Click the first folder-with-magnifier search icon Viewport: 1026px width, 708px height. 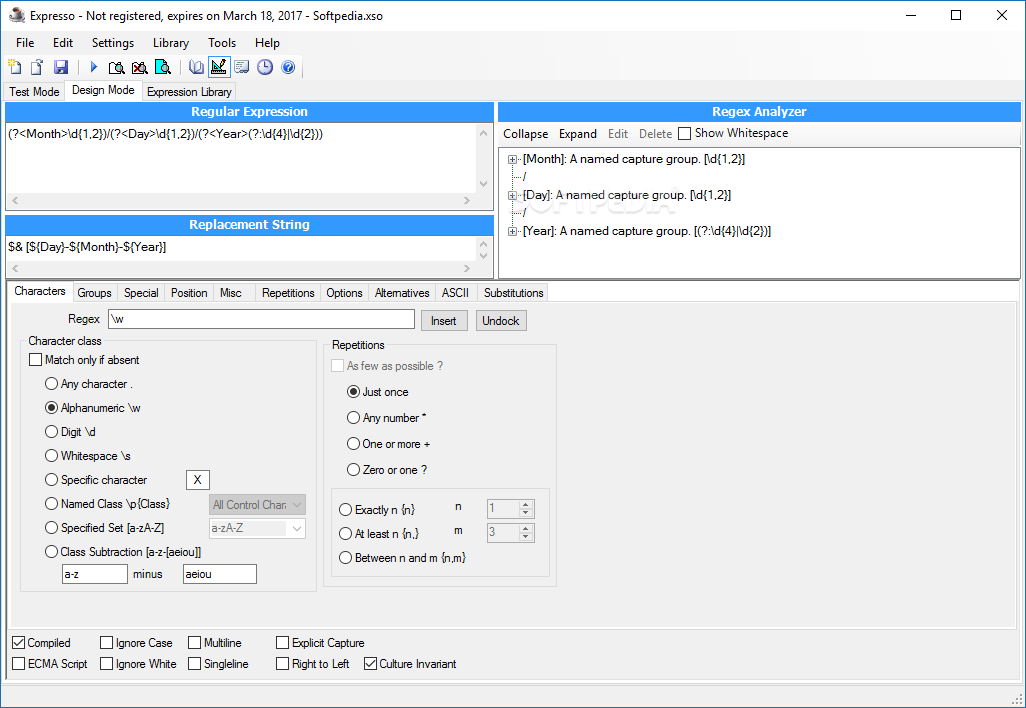point(116,67)
